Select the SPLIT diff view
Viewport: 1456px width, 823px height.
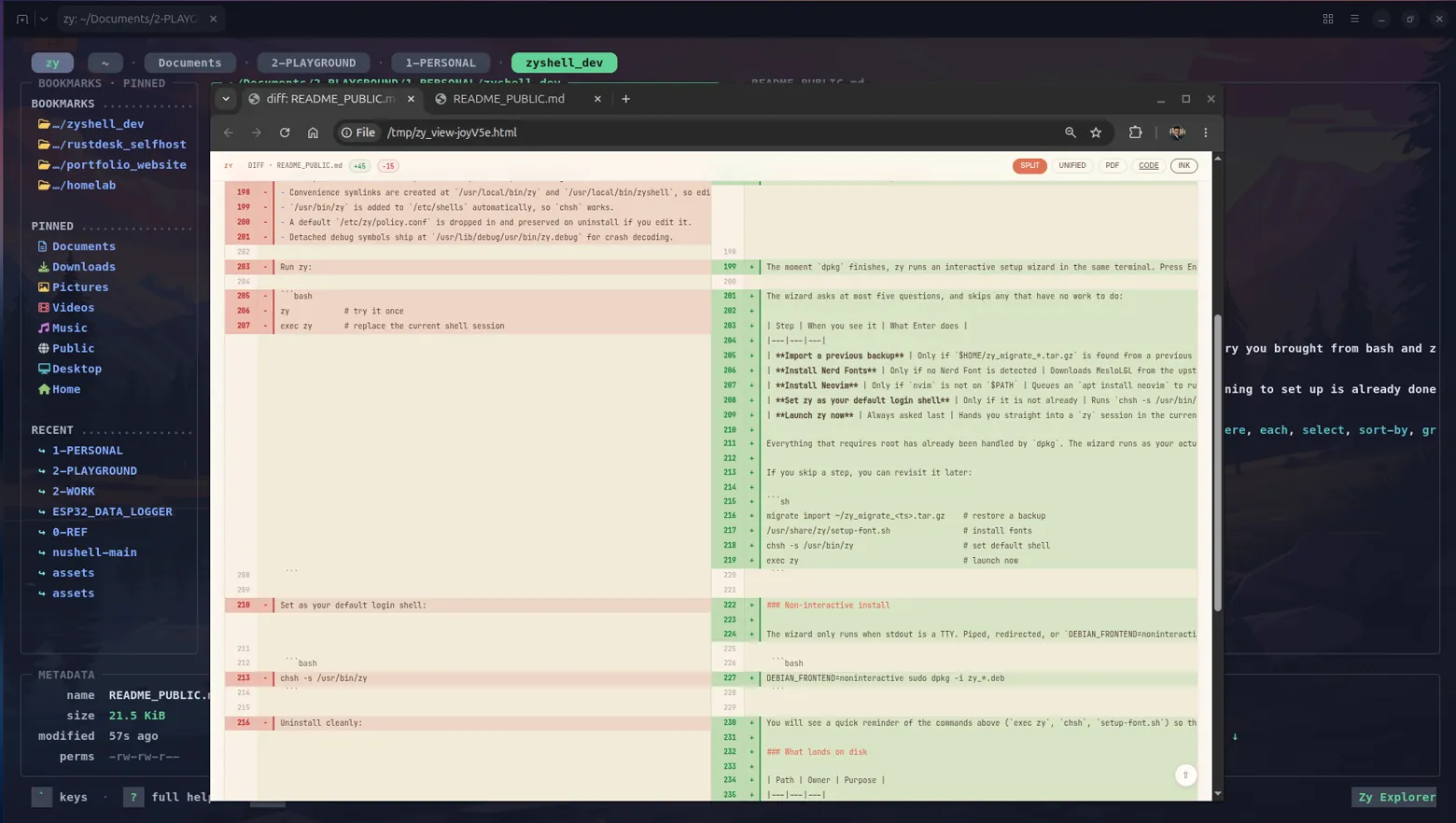[1029, 166]
